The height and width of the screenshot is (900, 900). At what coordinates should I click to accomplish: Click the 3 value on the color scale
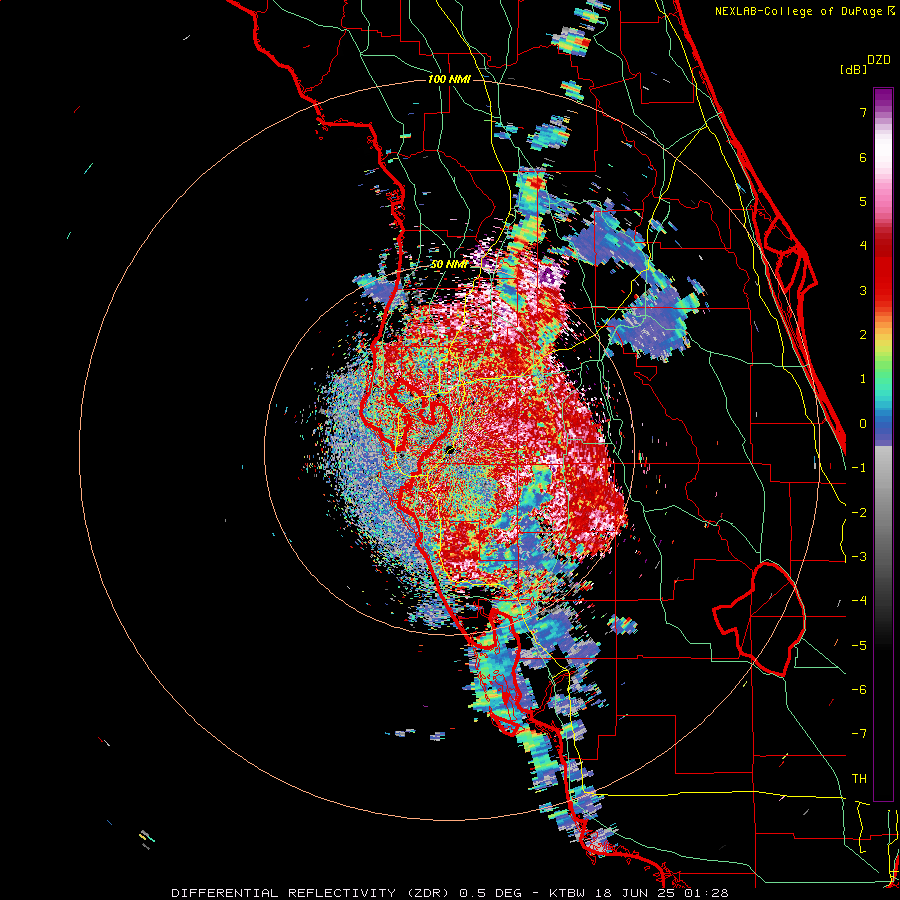coord(863,290)
